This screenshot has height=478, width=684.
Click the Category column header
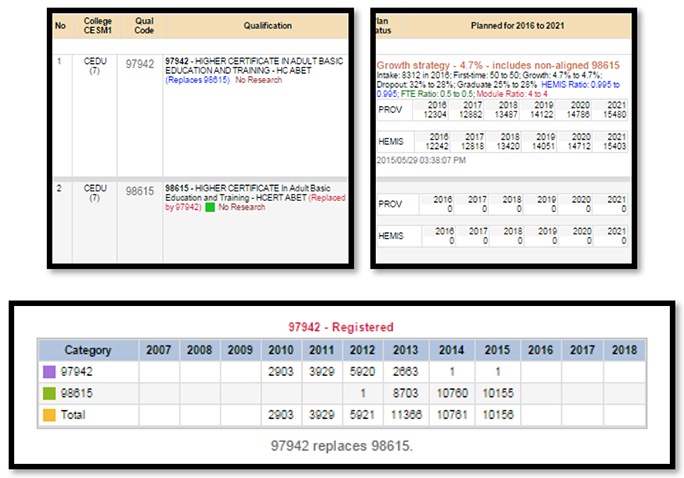click(x=88, y=350)
